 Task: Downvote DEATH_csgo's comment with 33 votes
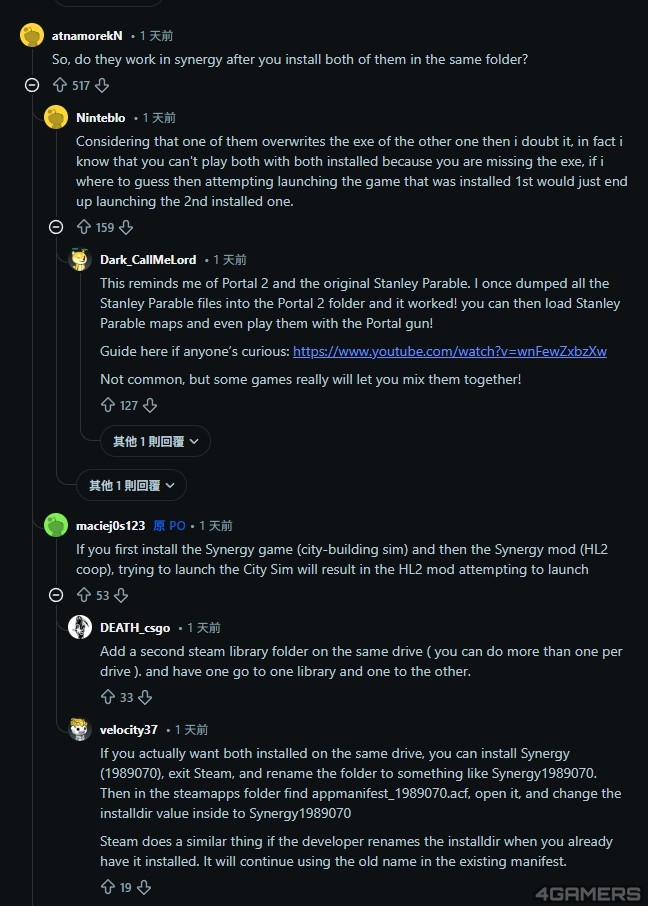[144, 698]
